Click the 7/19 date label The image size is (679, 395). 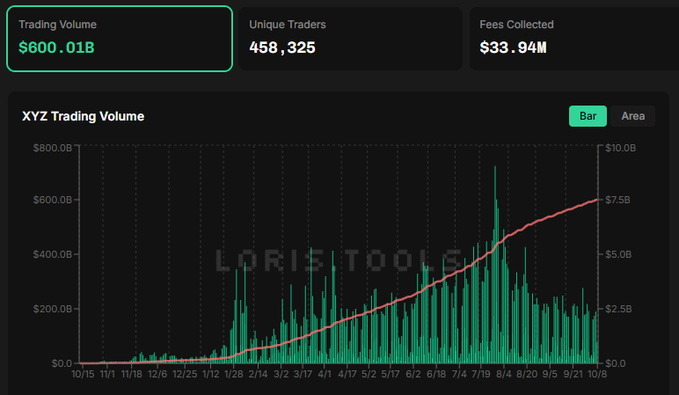481,374
